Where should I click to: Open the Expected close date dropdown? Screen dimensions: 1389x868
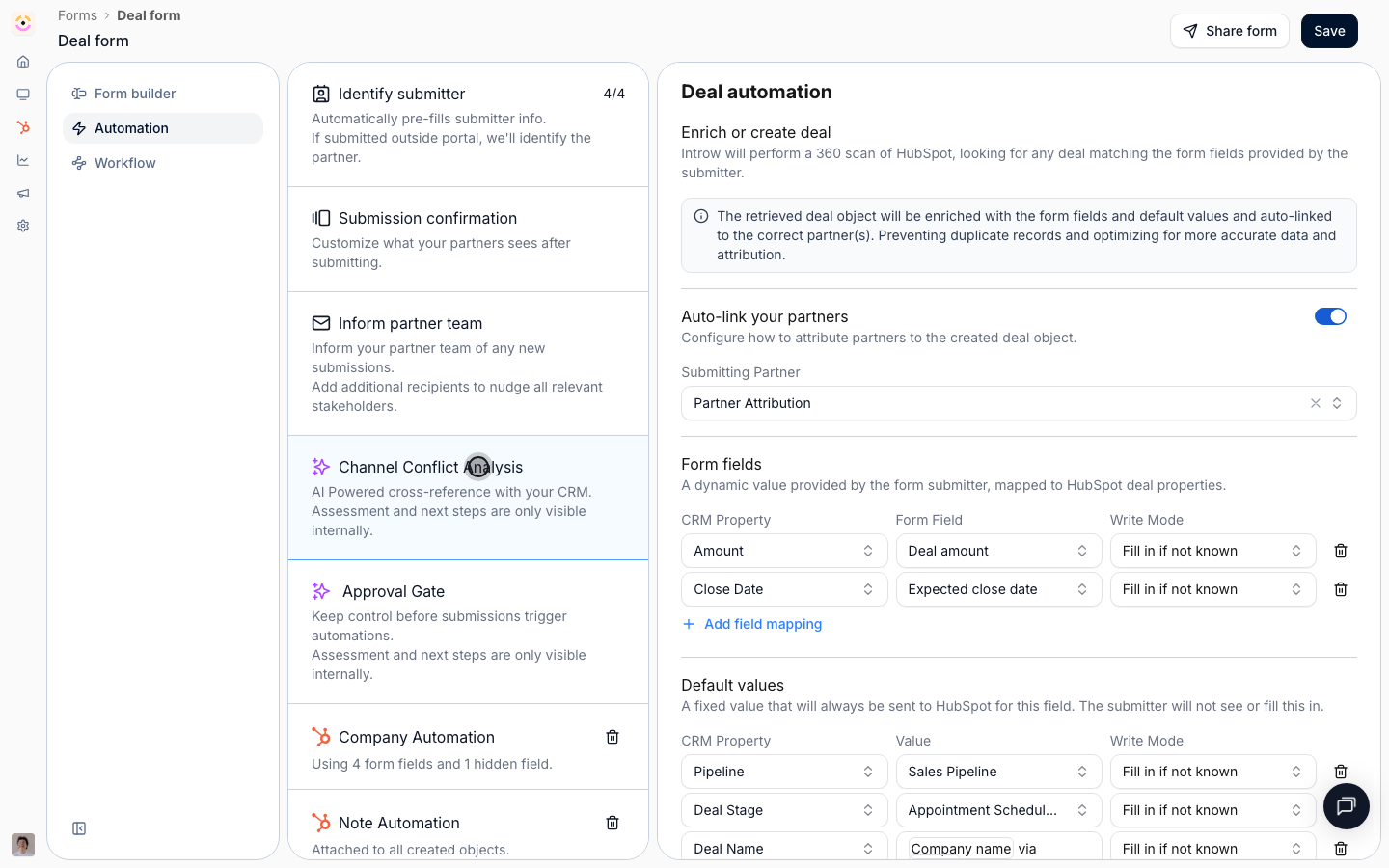(998, 589)
